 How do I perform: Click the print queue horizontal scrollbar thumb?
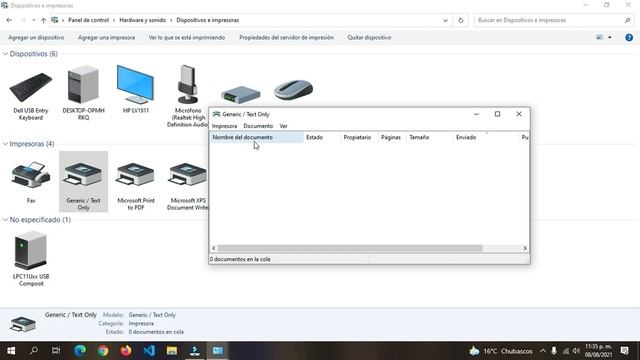(x=350, y=248)
